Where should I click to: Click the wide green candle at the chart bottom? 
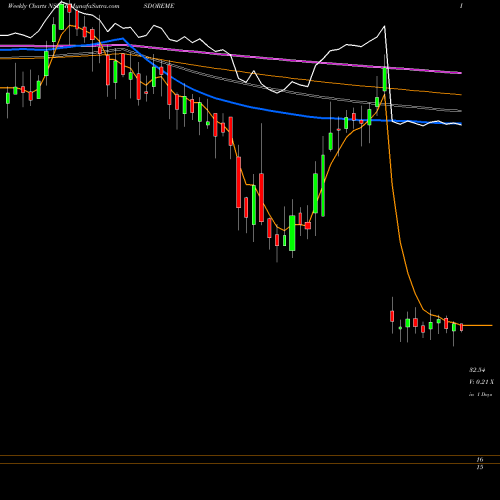(x=292, y=233)
